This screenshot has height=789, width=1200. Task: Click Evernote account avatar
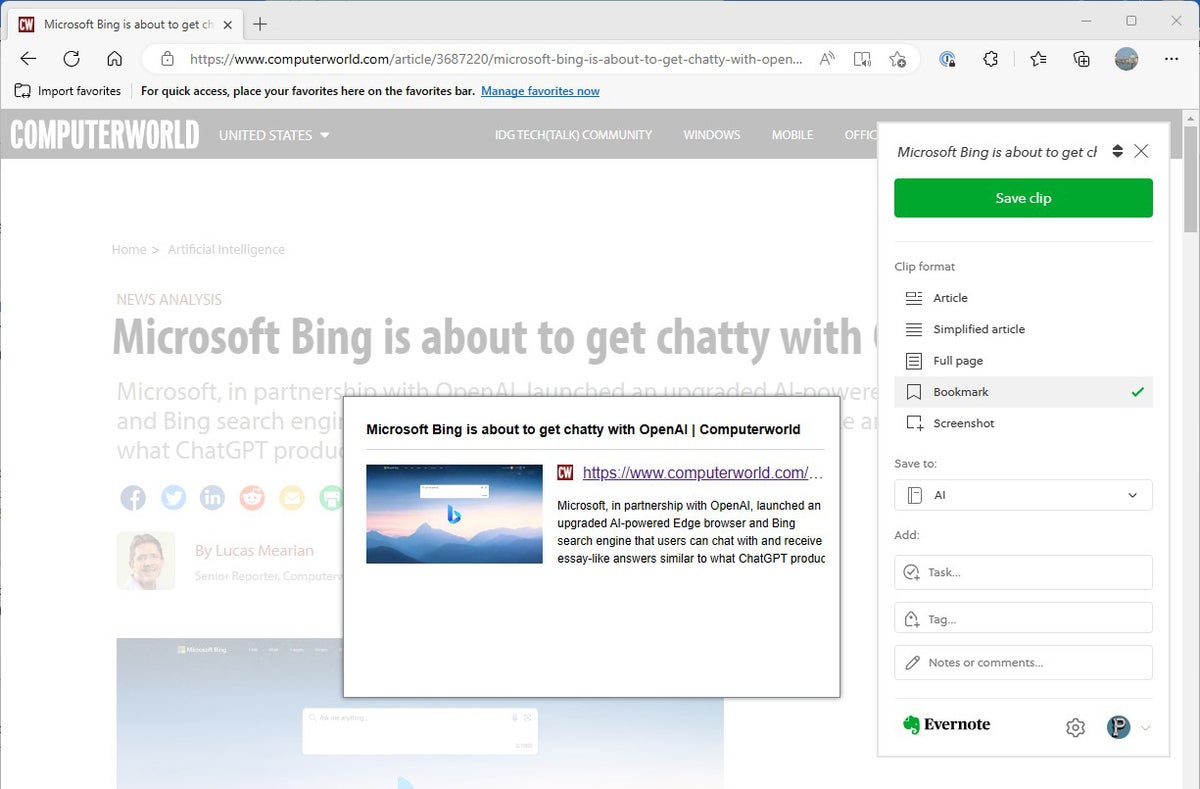tap(1118, 727)
